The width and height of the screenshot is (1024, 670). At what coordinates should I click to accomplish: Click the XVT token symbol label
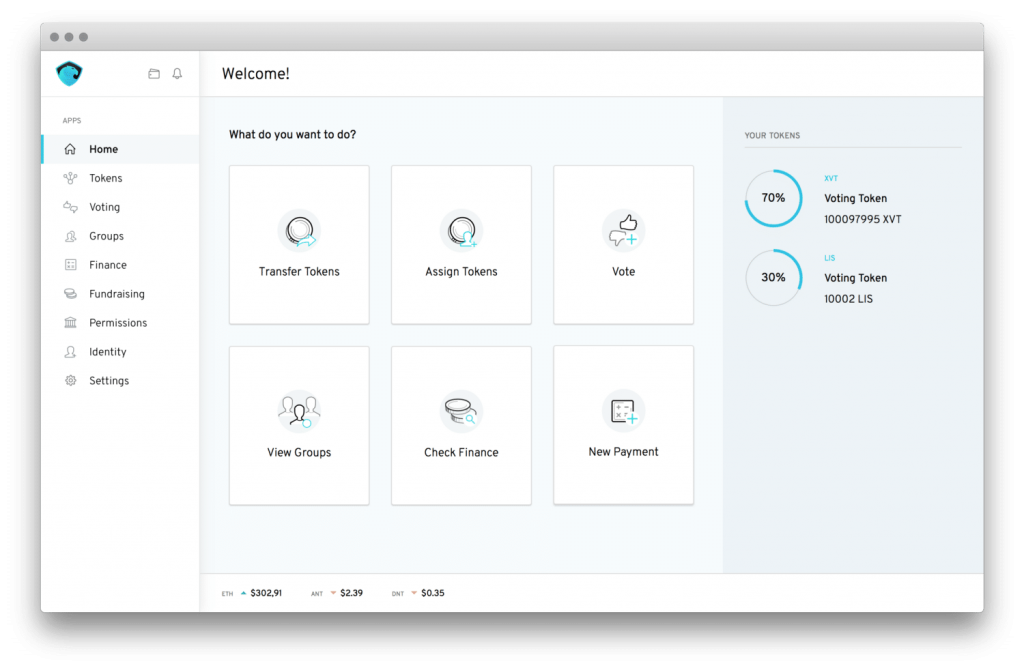point(831,178)
